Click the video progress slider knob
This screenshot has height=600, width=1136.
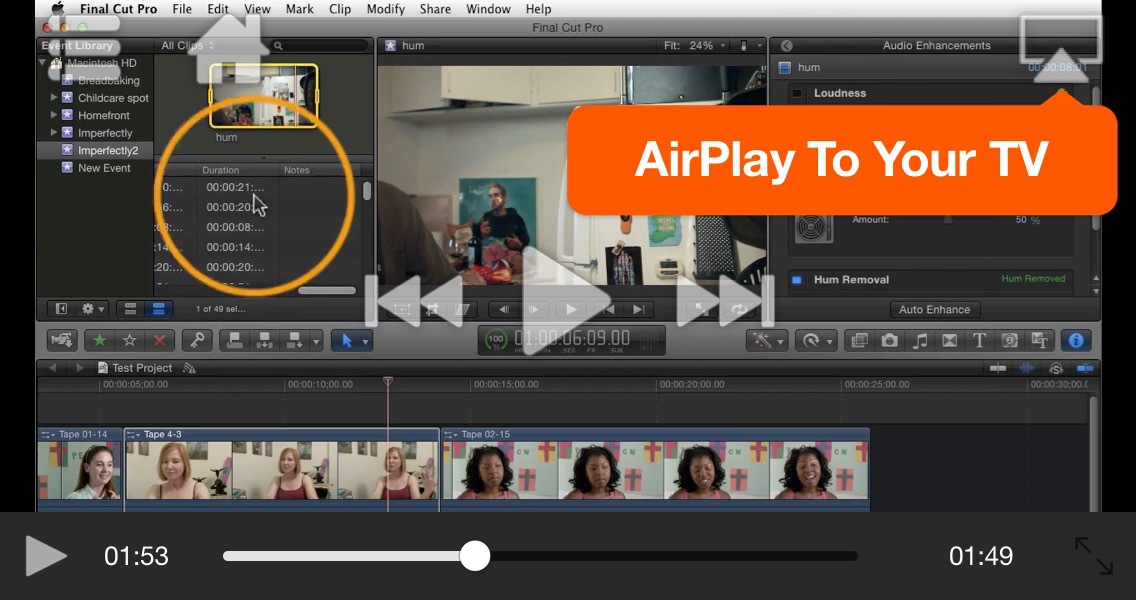click(x=475, y=556)
